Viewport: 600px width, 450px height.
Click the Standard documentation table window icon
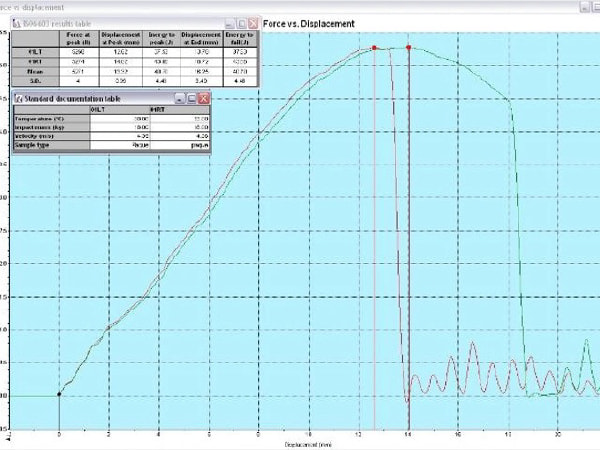pos(17,98)
